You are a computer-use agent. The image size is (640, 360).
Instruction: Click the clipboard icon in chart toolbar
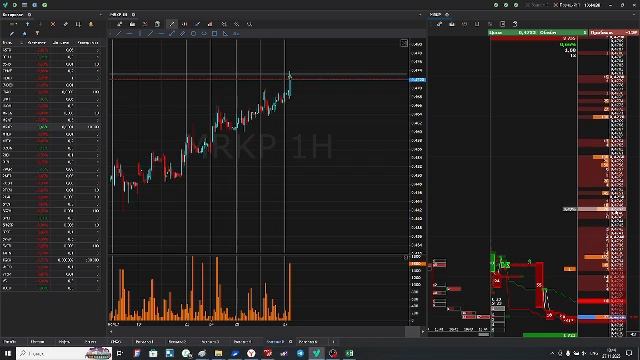point(157,24)
